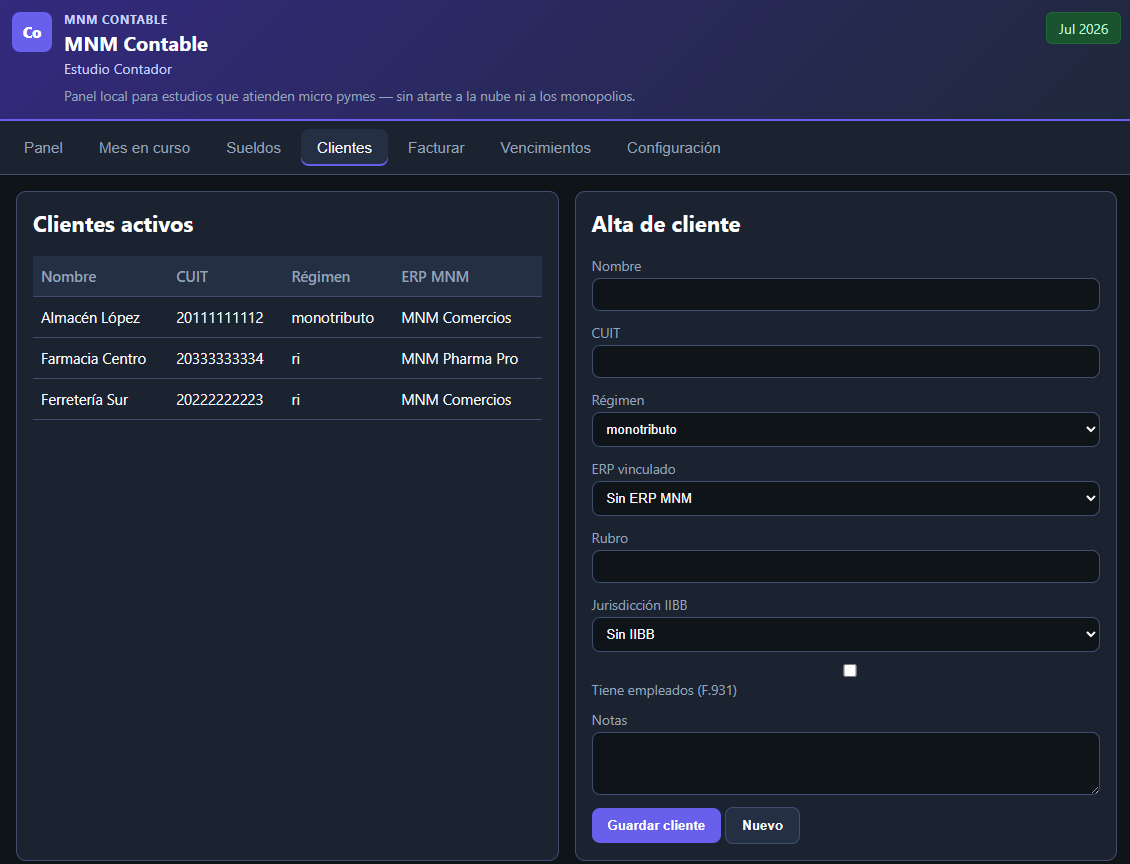Click the Nombre column header
Viewport: 1130px width, 864px height.
click(x=68, y=277)
